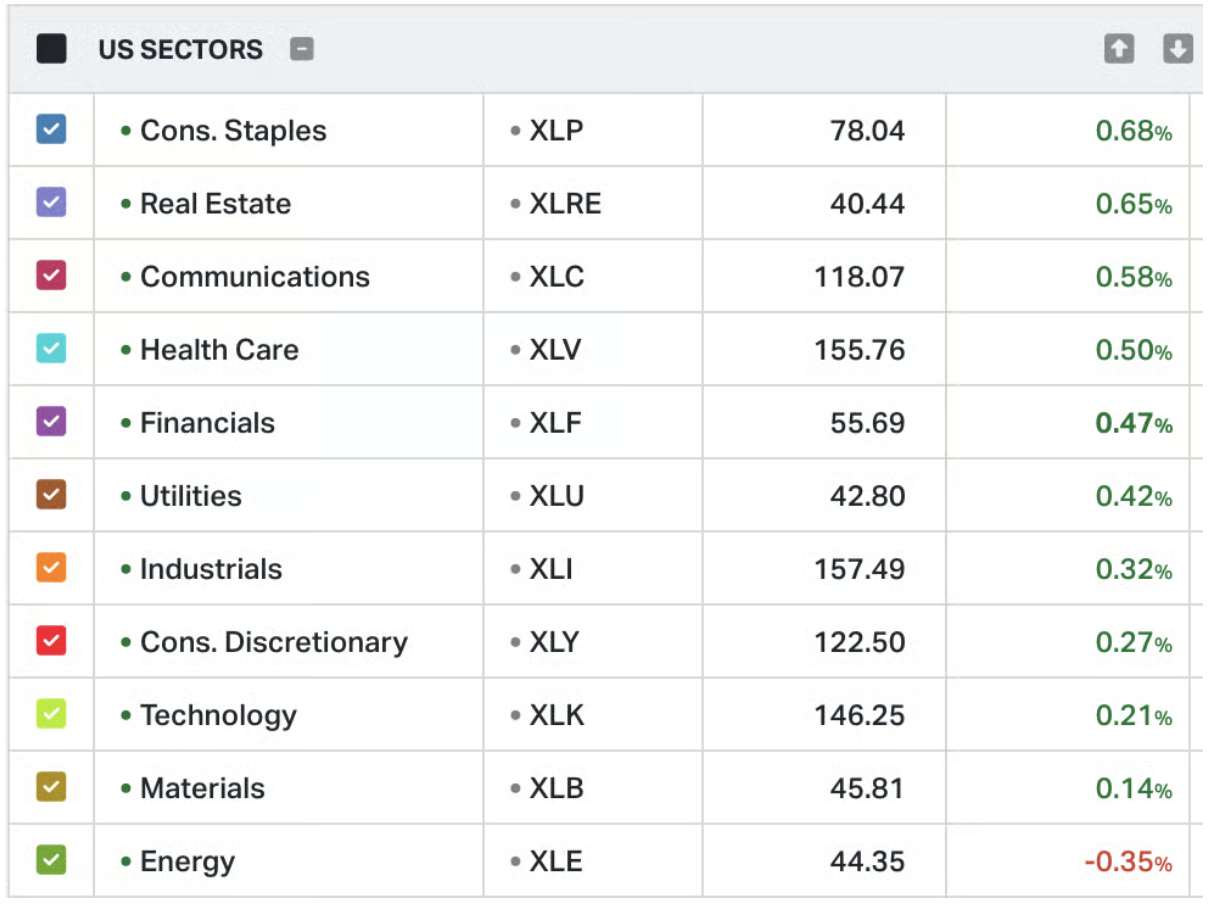Toggle the Energy green checkbox

point(51,860)
